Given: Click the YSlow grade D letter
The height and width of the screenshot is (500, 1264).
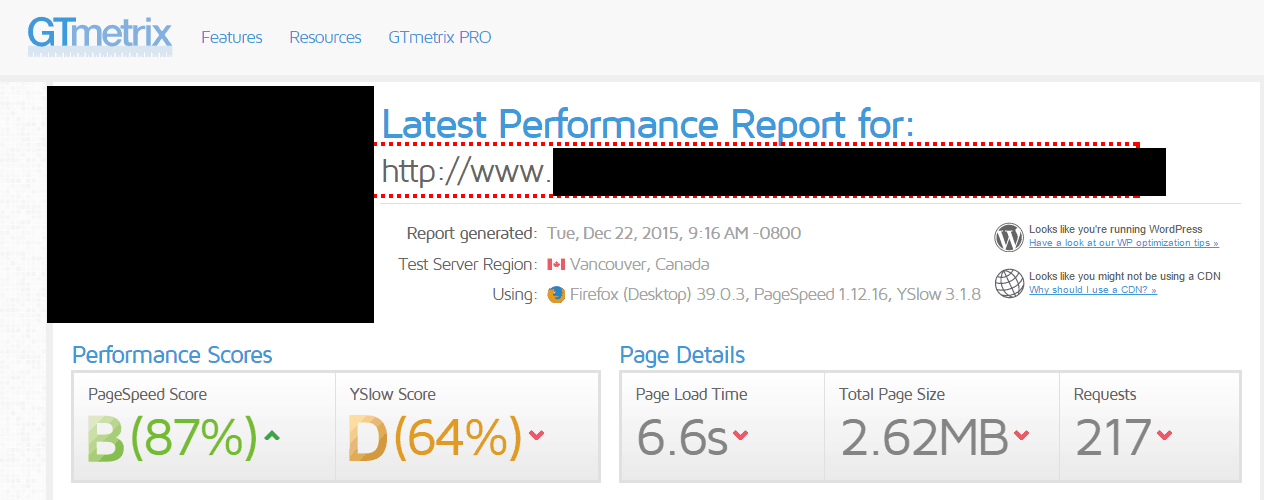Looking at the screenshot, I should pyautogui.click(x=368, y=438).
